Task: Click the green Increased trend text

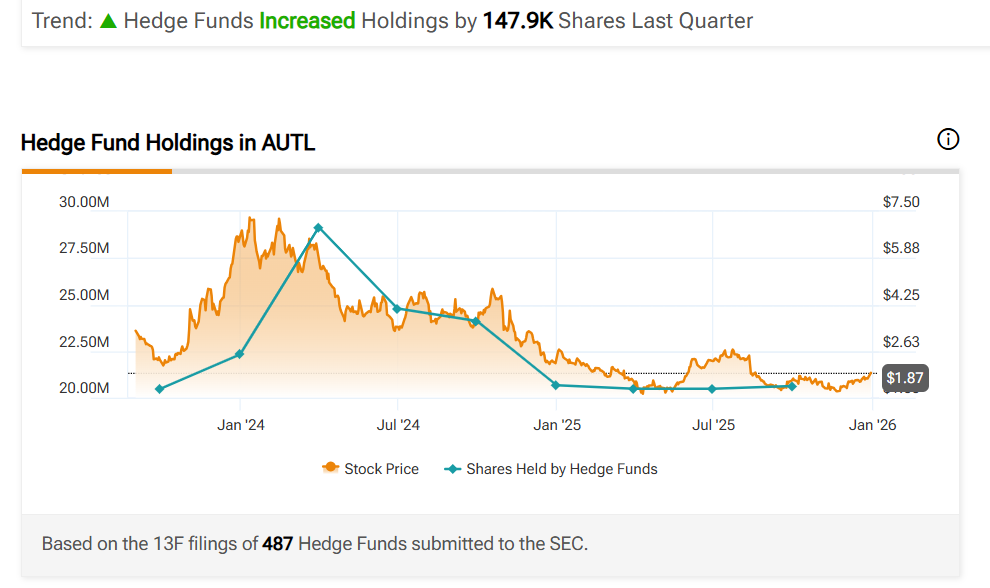Action: (x=307, y=21)
